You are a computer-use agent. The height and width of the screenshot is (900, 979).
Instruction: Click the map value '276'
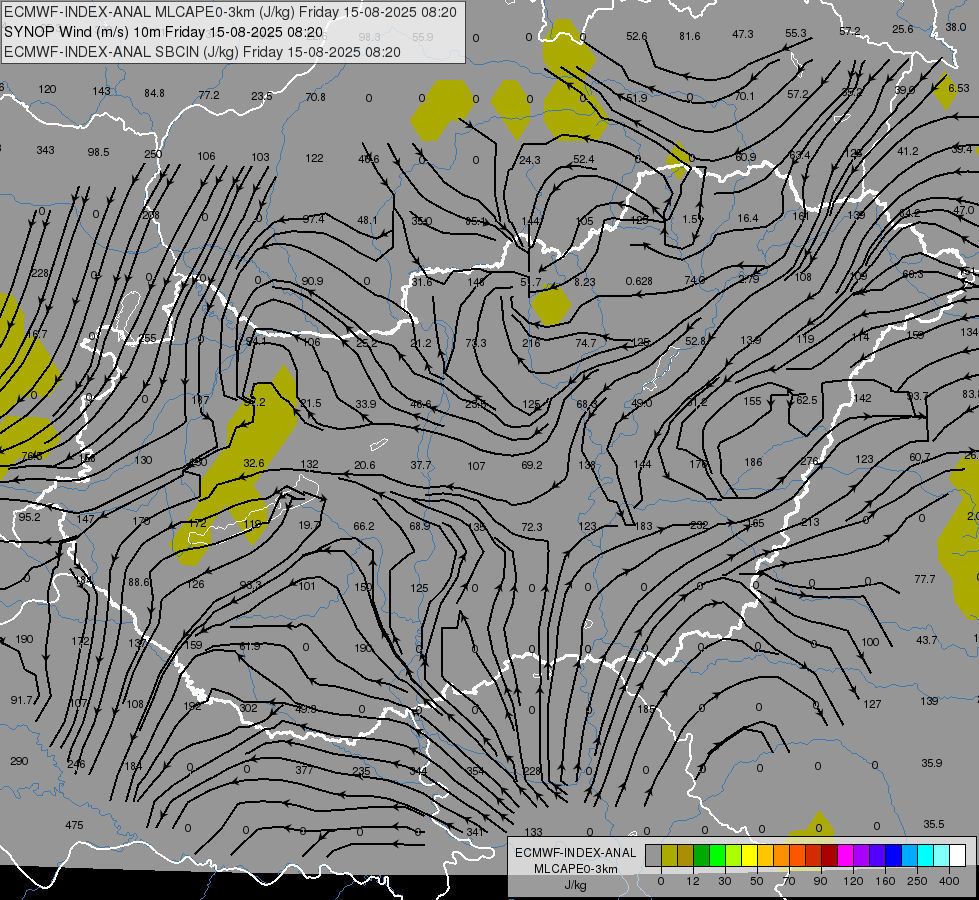coord(809,461)
